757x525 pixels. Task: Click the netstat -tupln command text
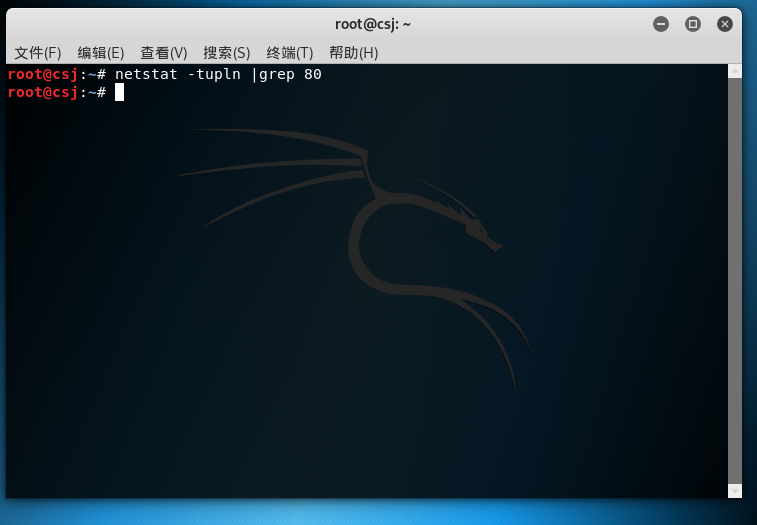[x=178, y=74]
